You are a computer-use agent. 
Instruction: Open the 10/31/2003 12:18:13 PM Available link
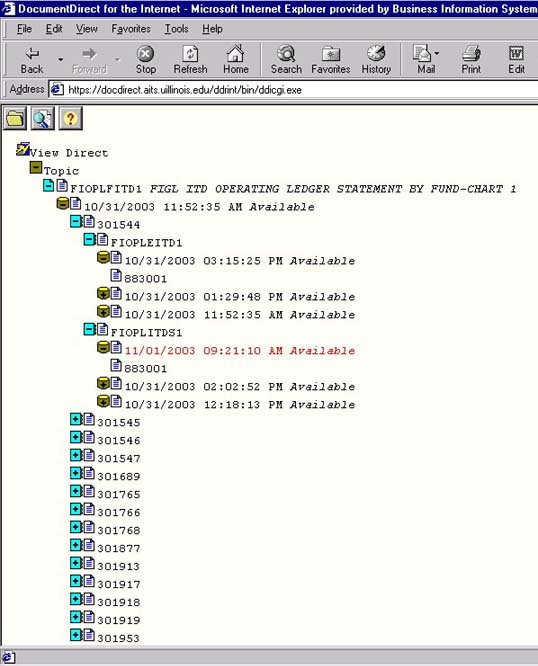coord(240,405)
